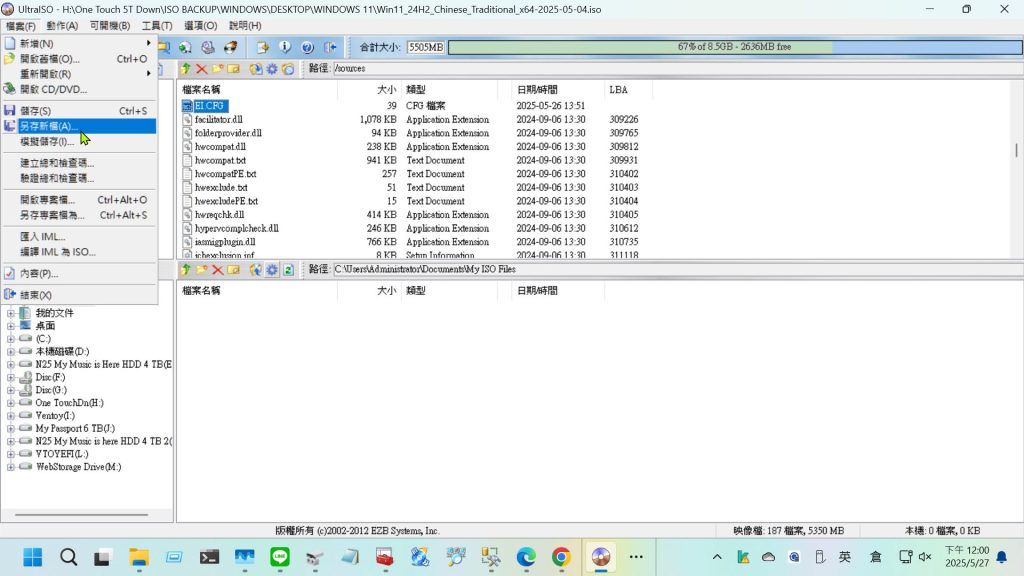Click the blue help question mark icon in the main toolbar

click(x=307, y=47)
